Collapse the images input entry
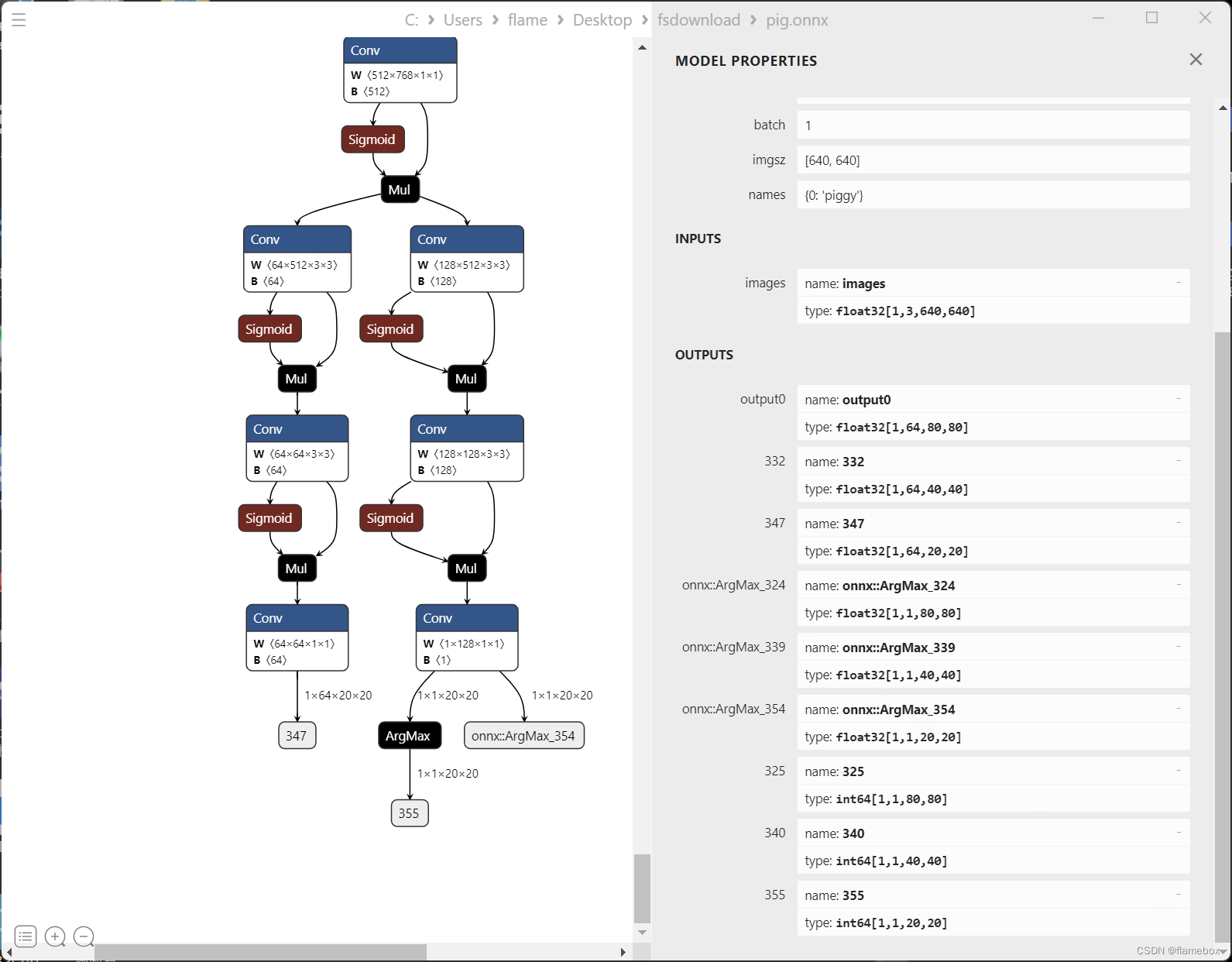1232x962 pixels. tap(1179, 283)
